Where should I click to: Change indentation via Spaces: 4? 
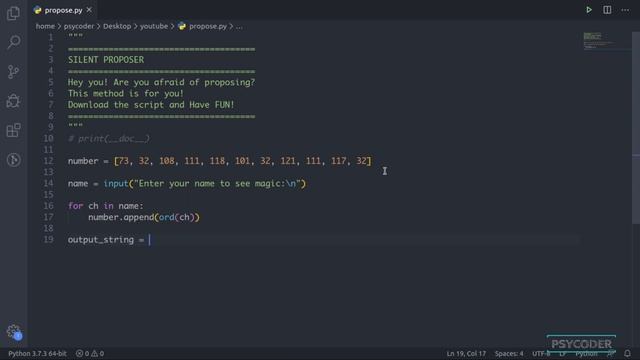[509, 353]
